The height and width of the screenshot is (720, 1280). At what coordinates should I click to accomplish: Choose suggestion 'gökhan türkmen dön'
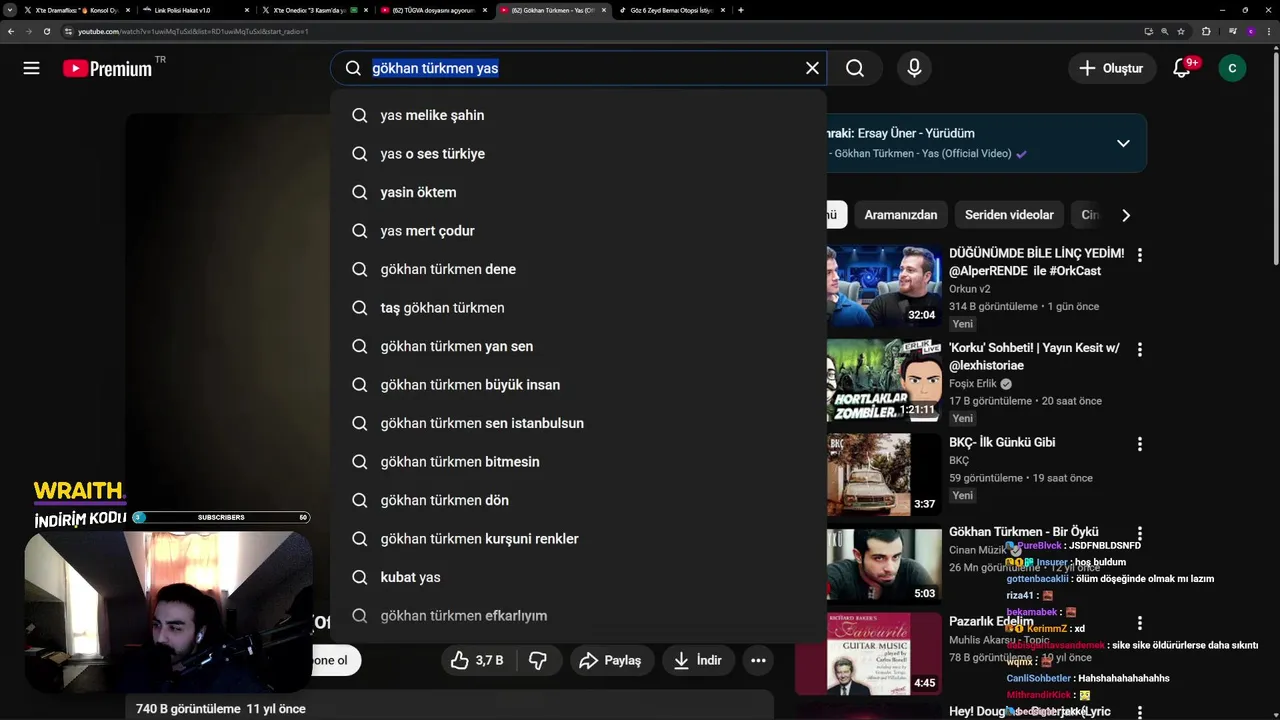(578, 500)
